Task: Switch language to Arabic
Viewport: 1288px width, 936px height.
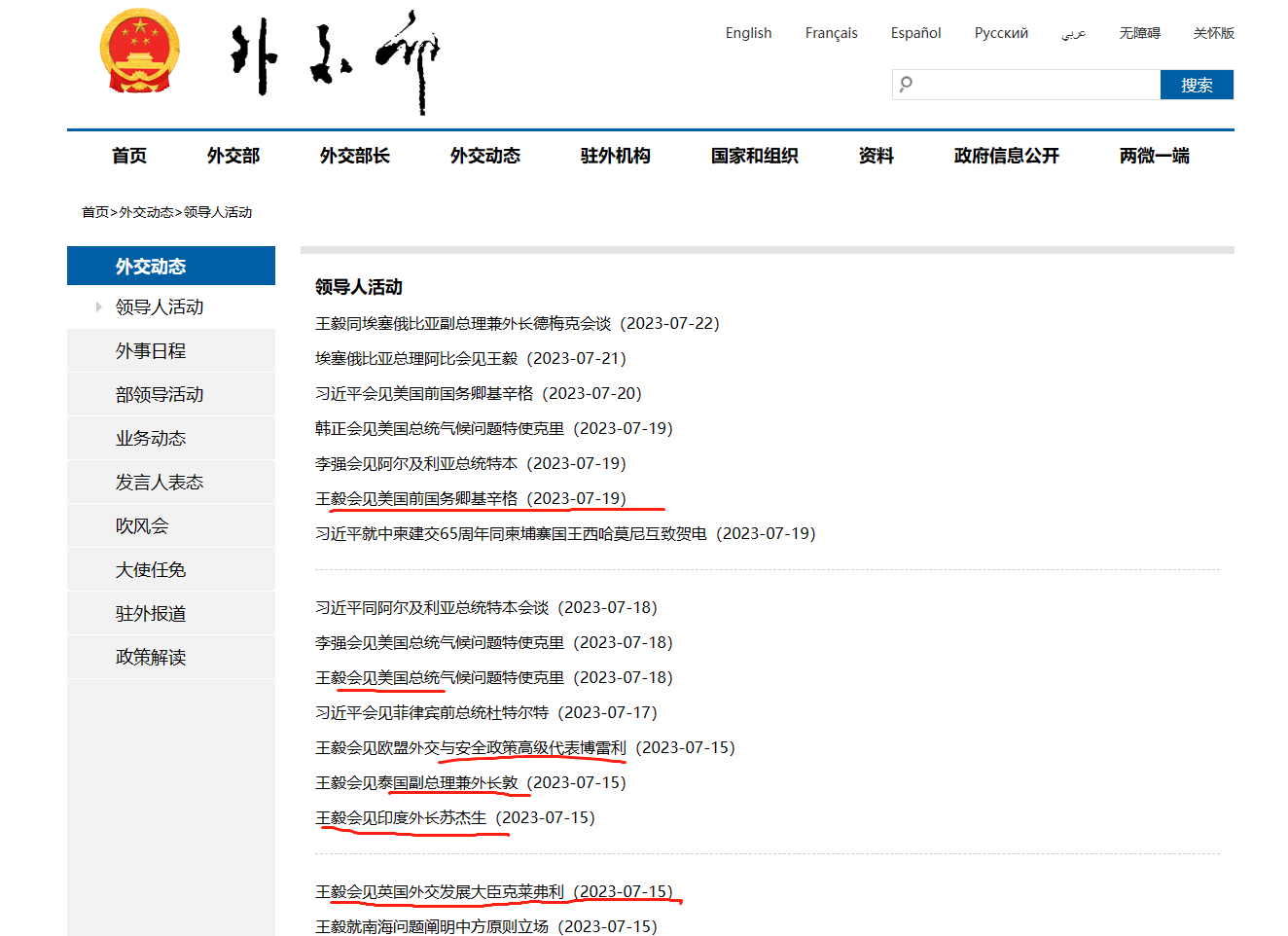Action: 1073,33
